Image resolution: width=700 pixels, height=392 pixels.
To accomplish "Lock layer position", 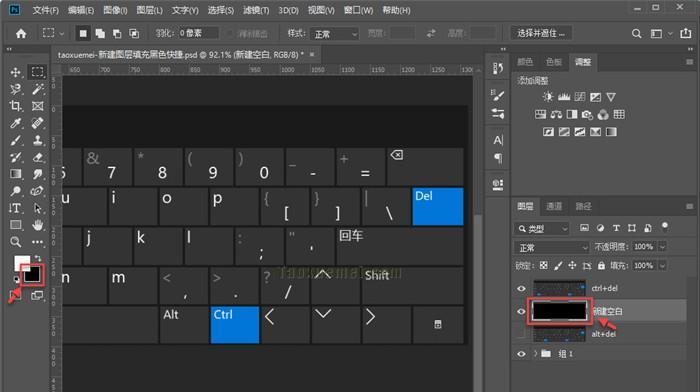I will 572,266.
